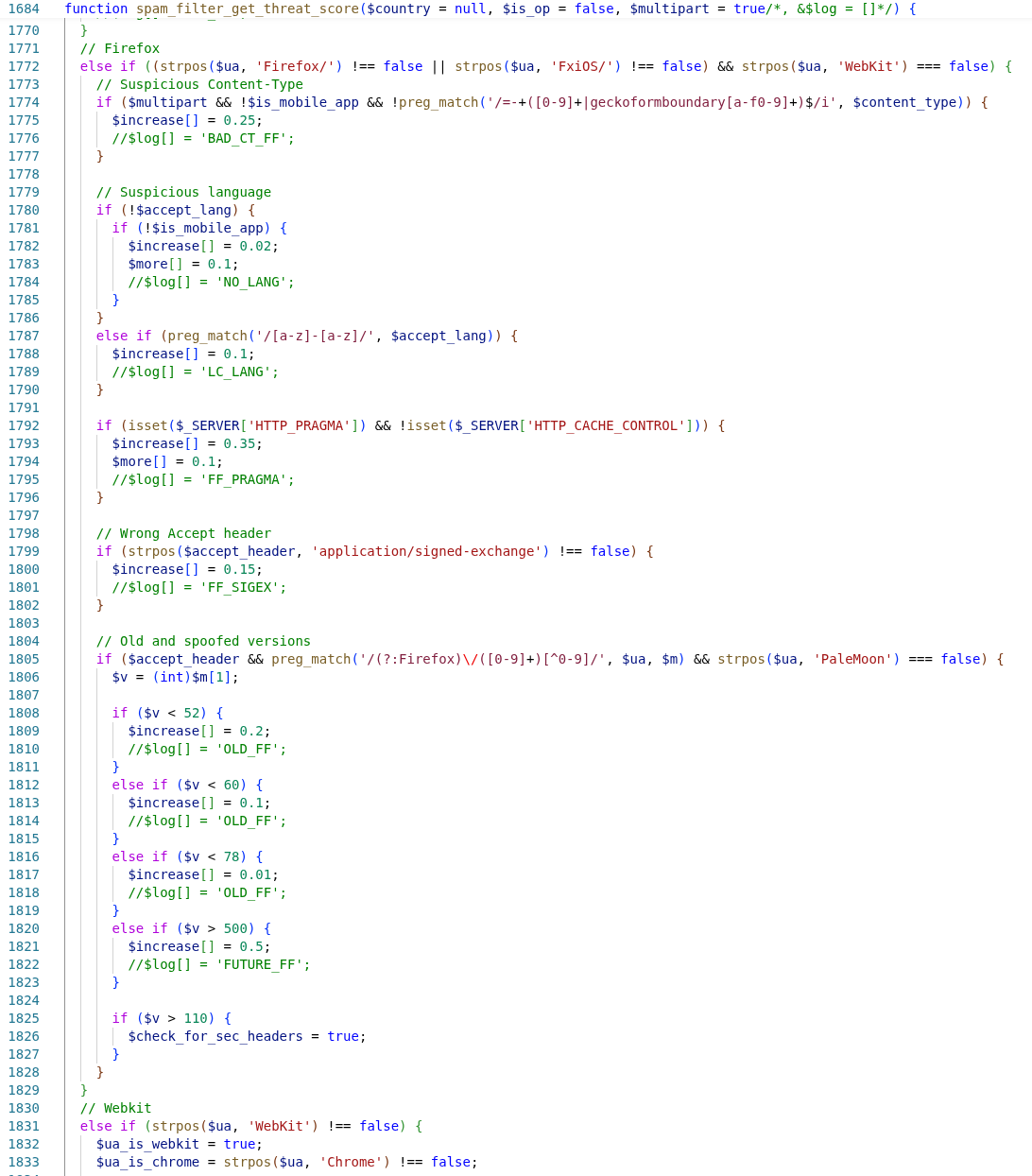This screenshot has height=1176, width=1032.
Task: Click the value 0.35 on line 1793
Action: click(239, 443)
